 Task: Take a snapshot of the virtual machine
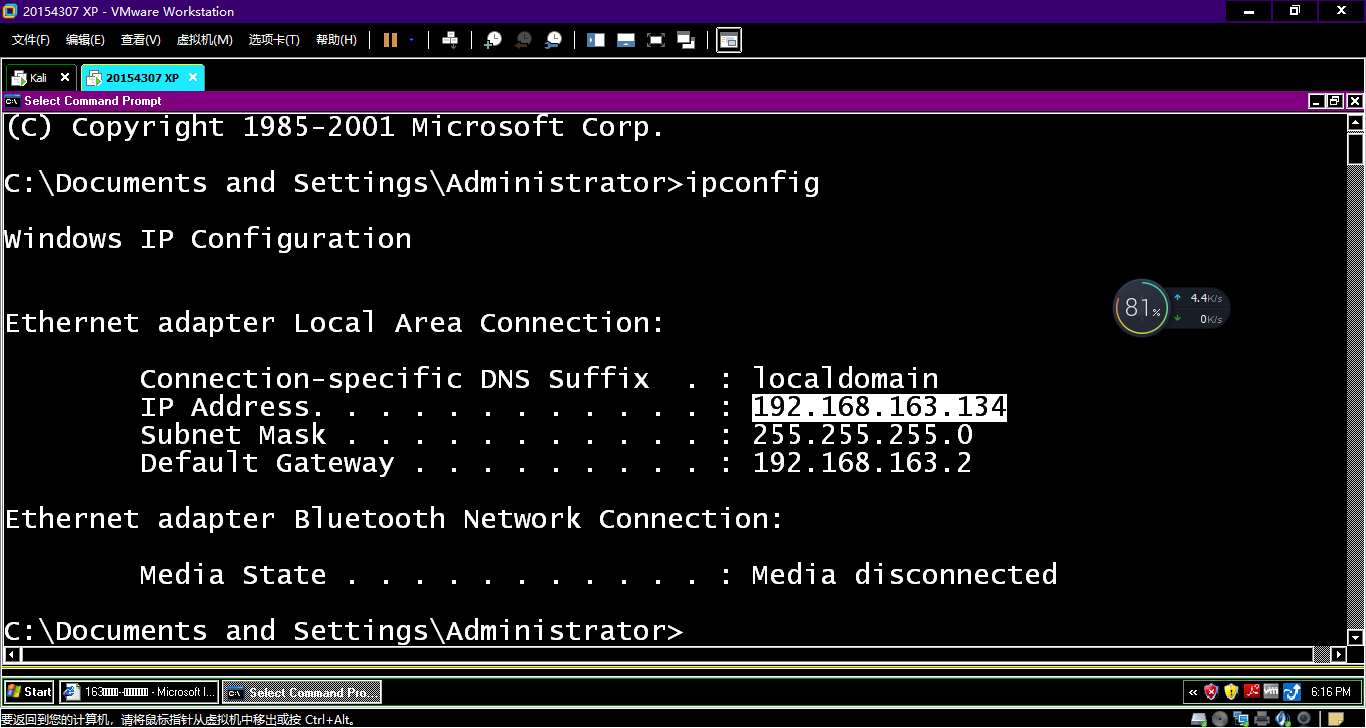coord(493,40)
